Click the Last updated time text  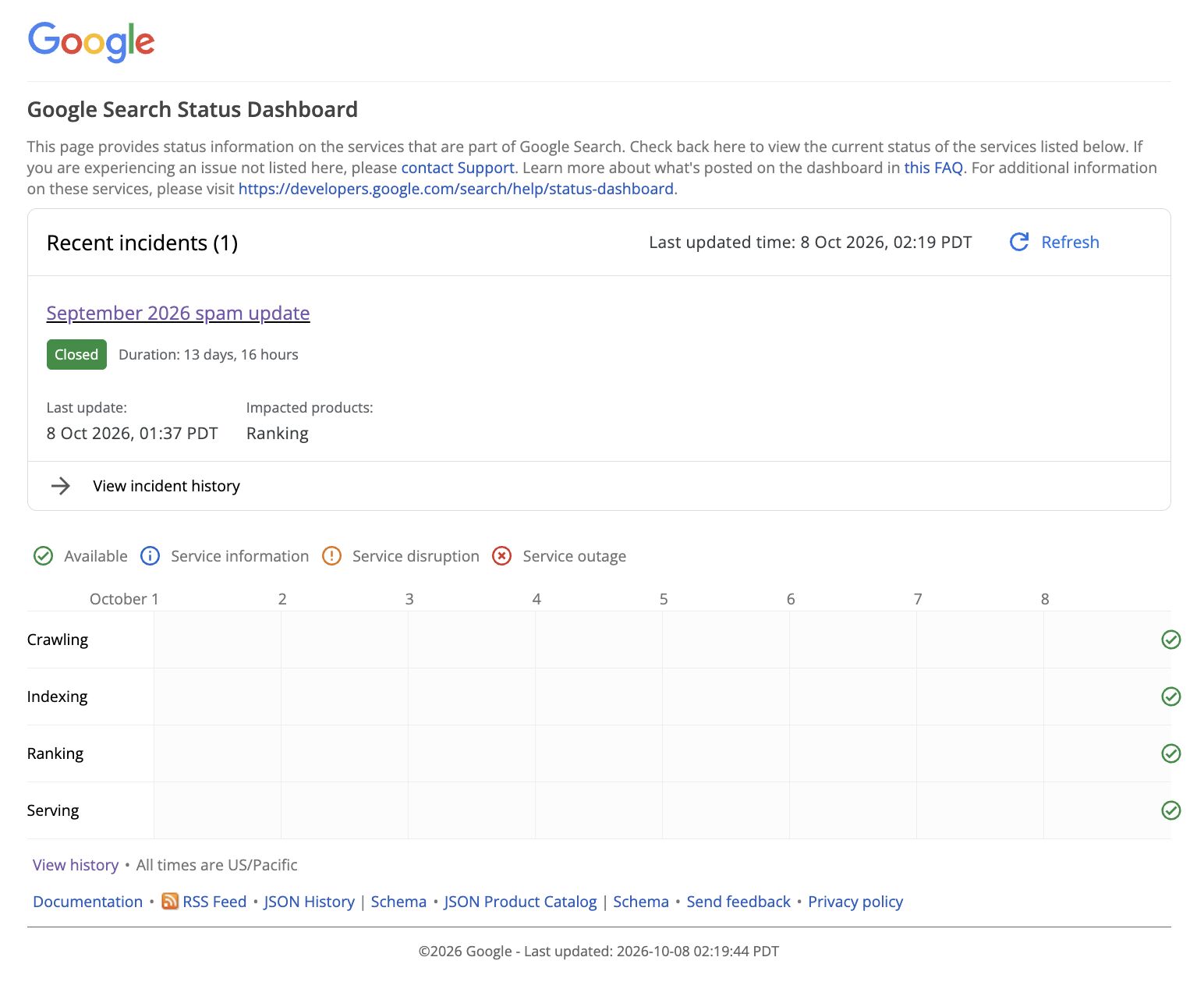[x=810, y=242]
